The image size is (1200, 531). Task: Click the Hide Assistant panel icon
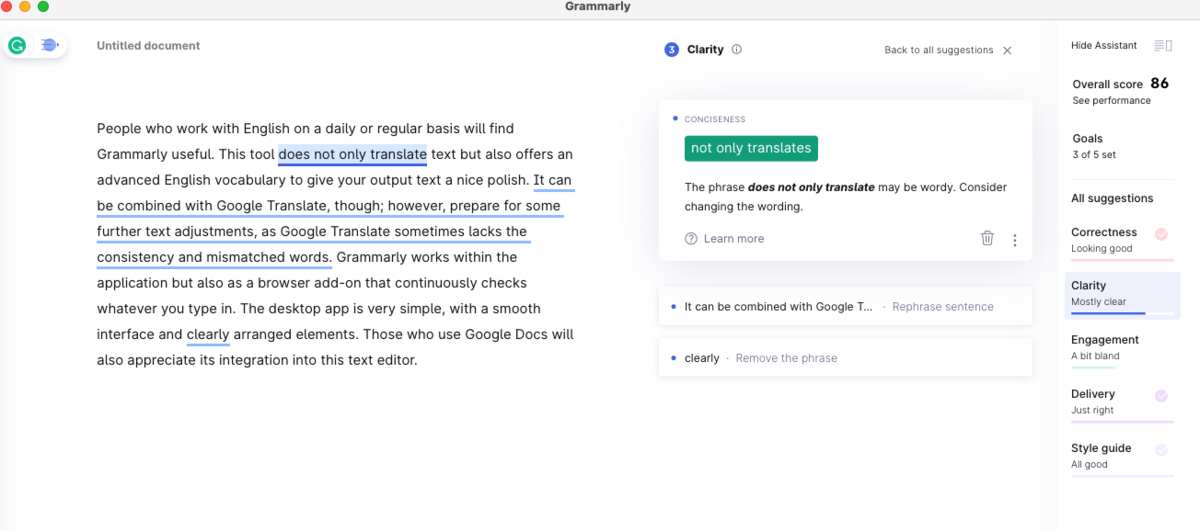[1162, 45]
